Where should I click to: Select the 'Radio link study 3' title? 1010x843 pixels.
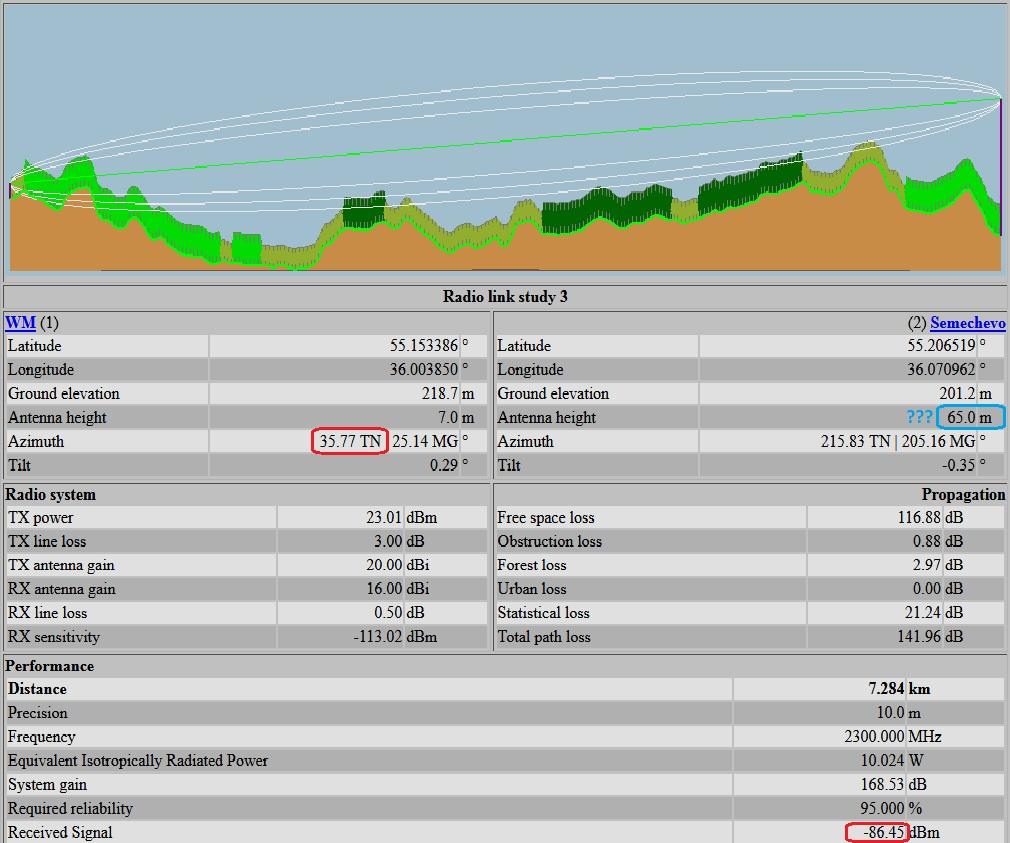pyautogui.click(x=505, y=296)
